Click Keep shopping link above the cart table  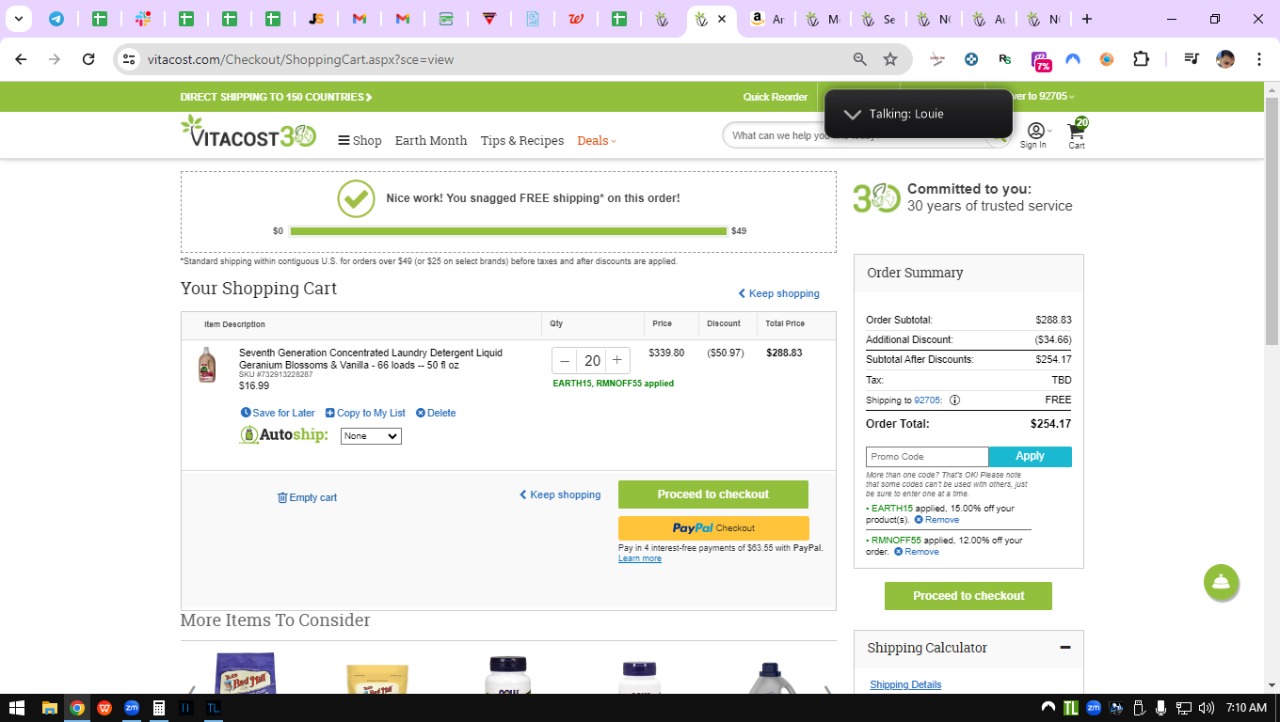[x=779, y=294]
